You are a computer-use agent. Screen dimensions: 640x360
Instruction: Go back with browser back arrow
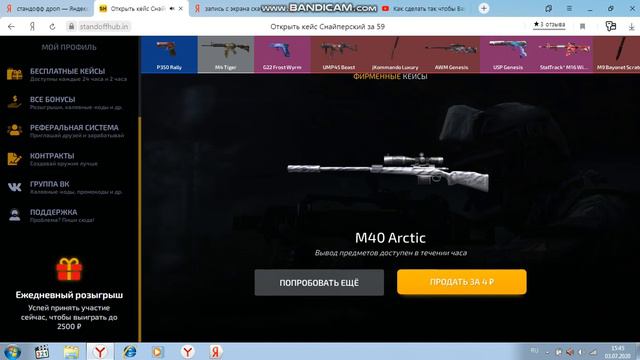(x=11, y=27)
